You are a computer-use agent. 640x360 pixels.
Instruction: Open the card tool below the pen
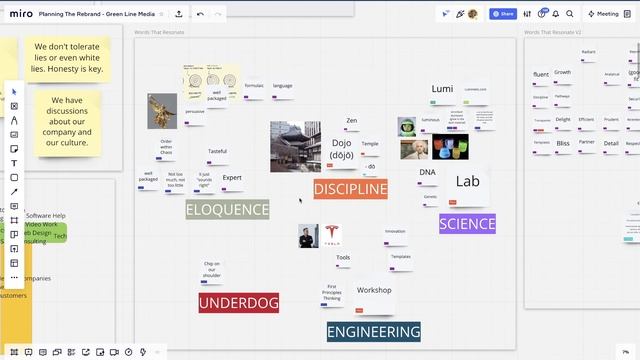[14, 135]
